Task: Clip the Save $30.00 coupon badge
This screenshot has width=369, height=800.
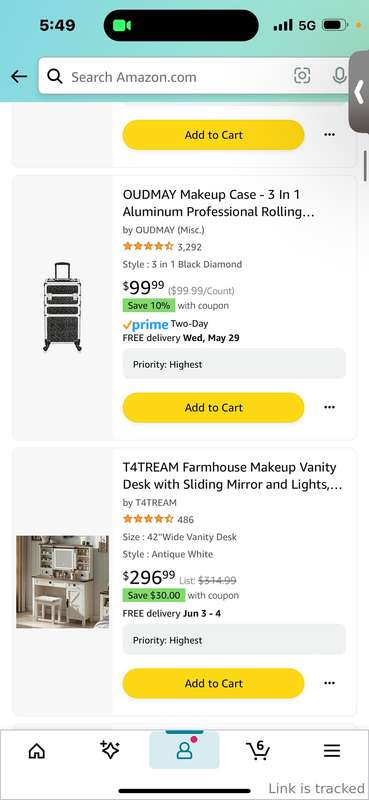Action: 154,595
